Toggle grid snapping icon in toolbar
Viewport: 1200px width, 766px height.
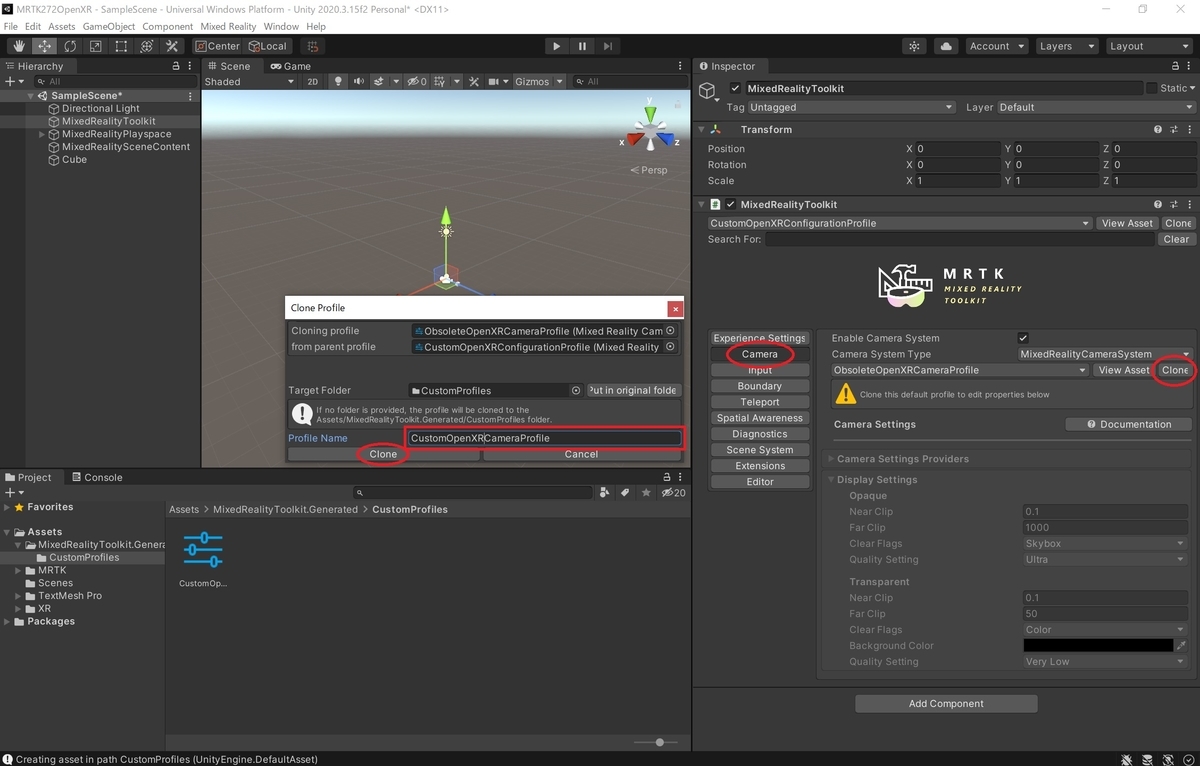point(313,46)
